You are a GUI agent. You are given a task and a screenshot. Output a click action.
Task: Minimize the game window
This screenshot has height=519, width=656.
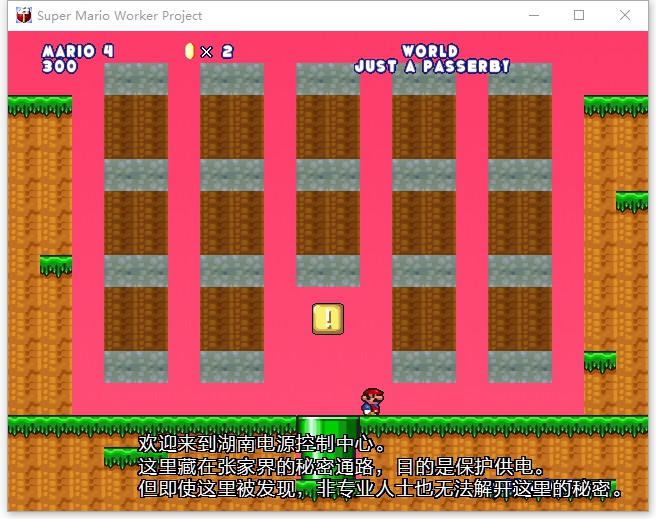coord(534,15)
